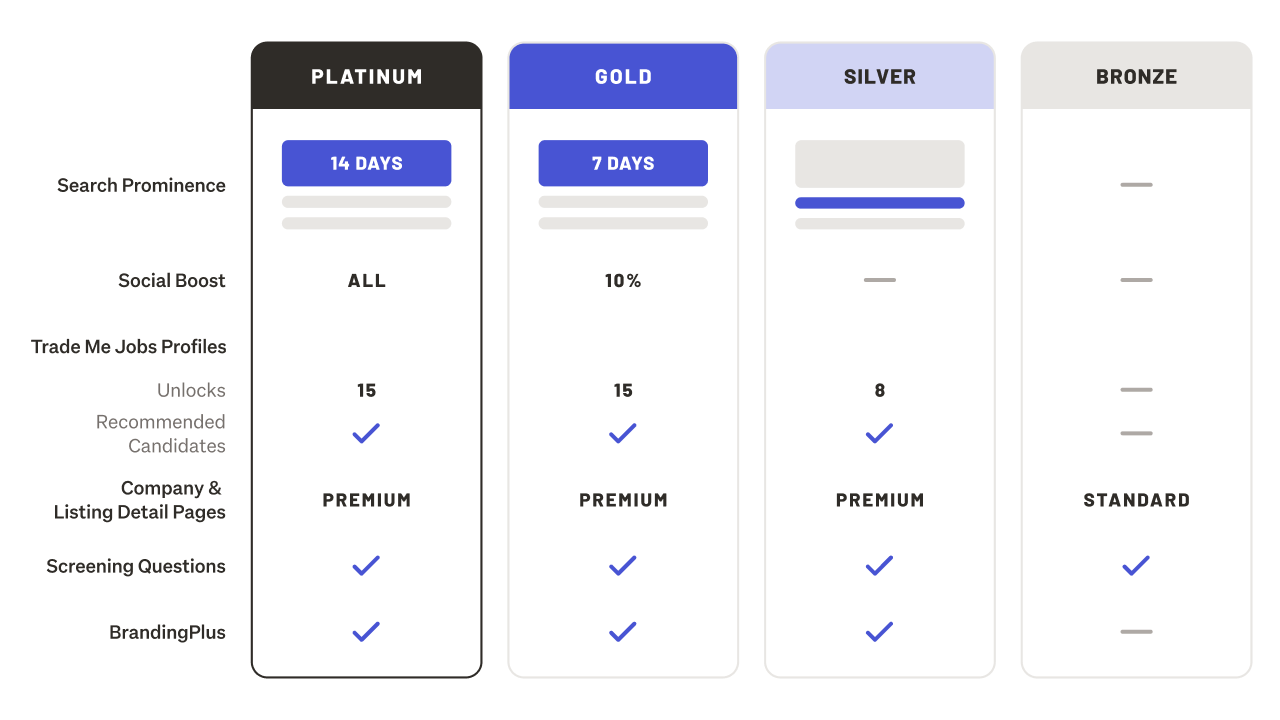Click Silver BrandingPlus checkmark

coord(879,632)
